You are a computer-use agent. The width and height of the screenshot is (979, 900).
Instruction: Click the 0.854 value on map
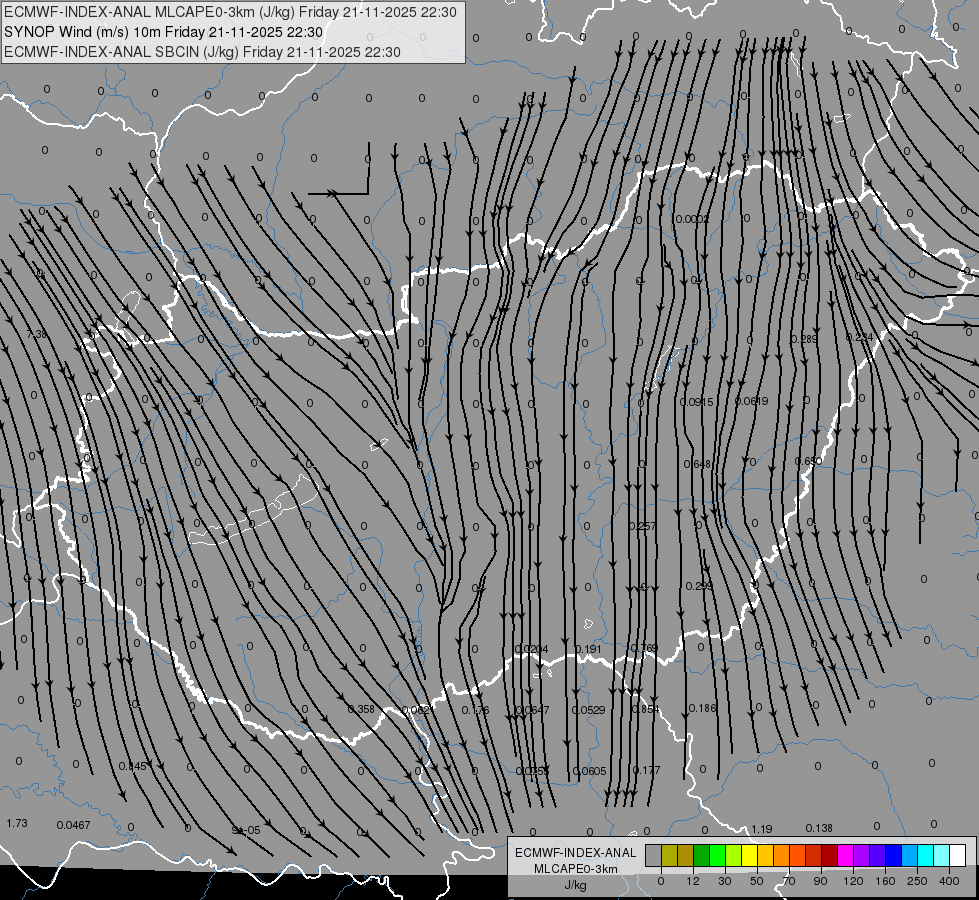(x=646, y=709)
